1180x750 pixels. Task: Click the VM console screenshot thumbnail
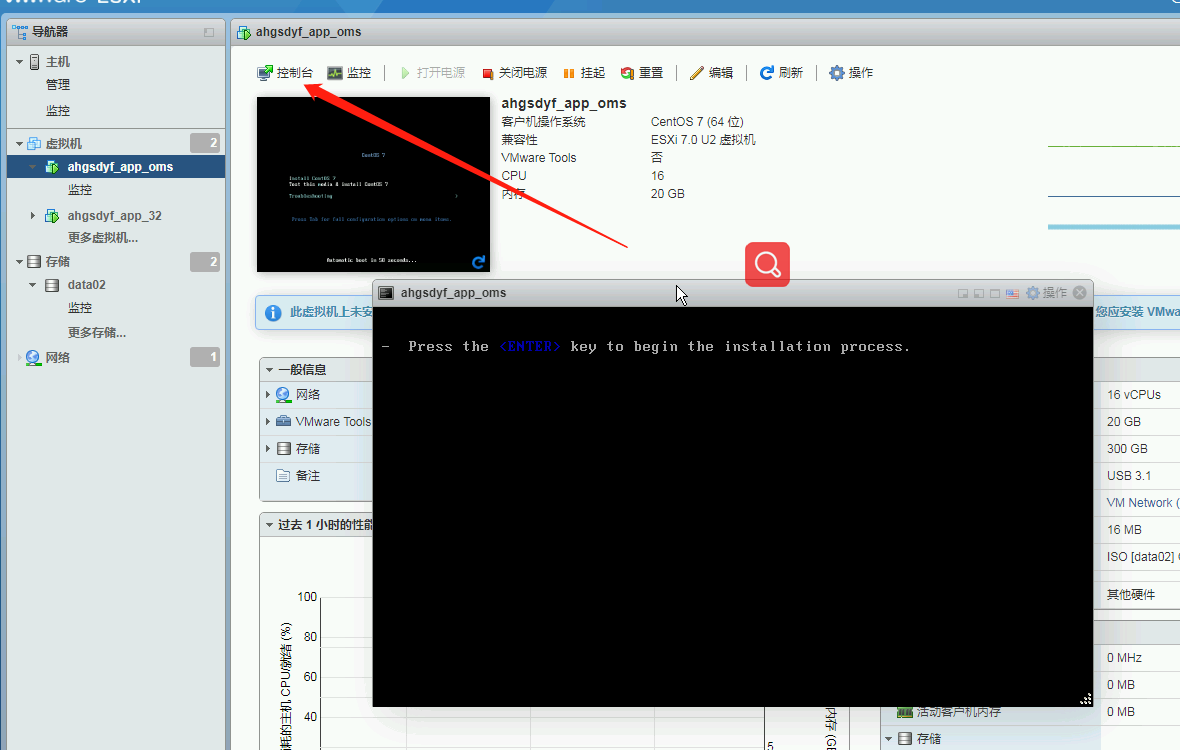(x=373, y=184)
